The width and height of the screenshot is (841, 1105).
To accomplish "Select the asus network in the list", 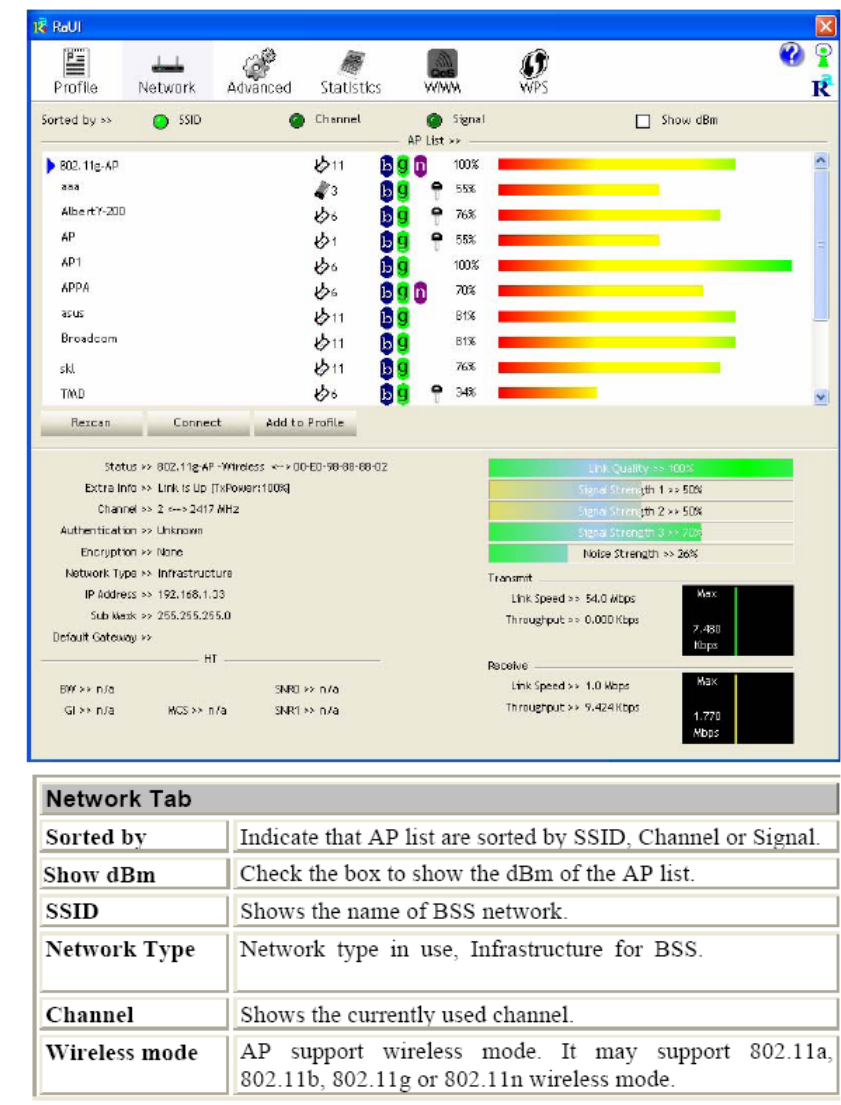I will (x=427, y=316).
